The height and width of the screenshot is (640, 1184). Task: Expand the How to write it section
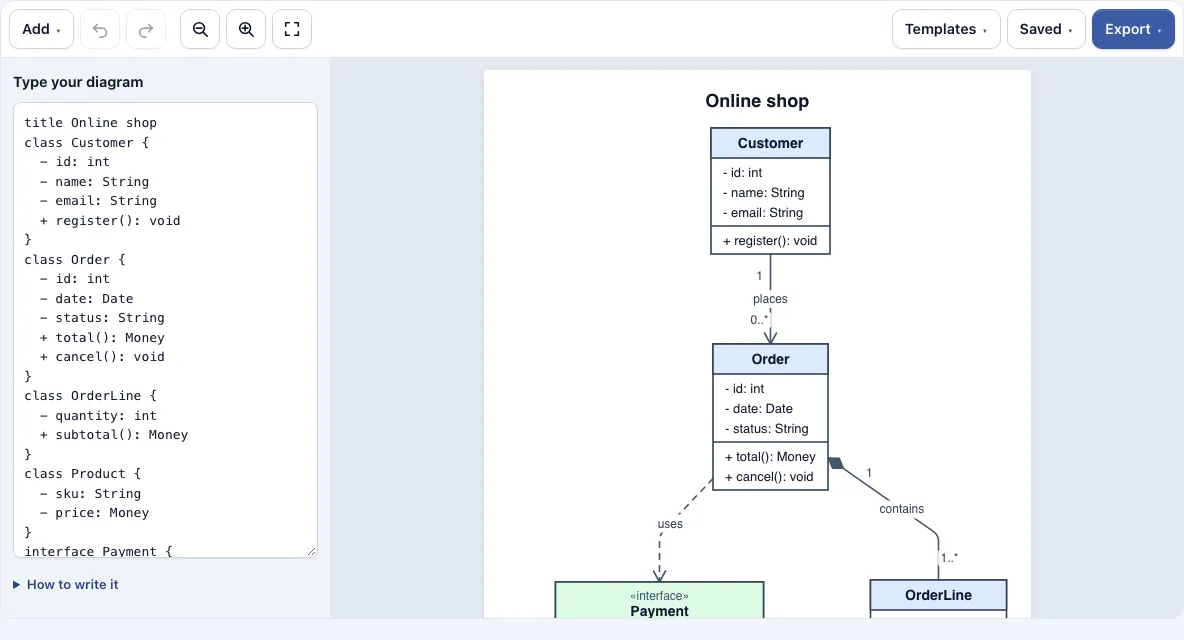pos(66,585)
